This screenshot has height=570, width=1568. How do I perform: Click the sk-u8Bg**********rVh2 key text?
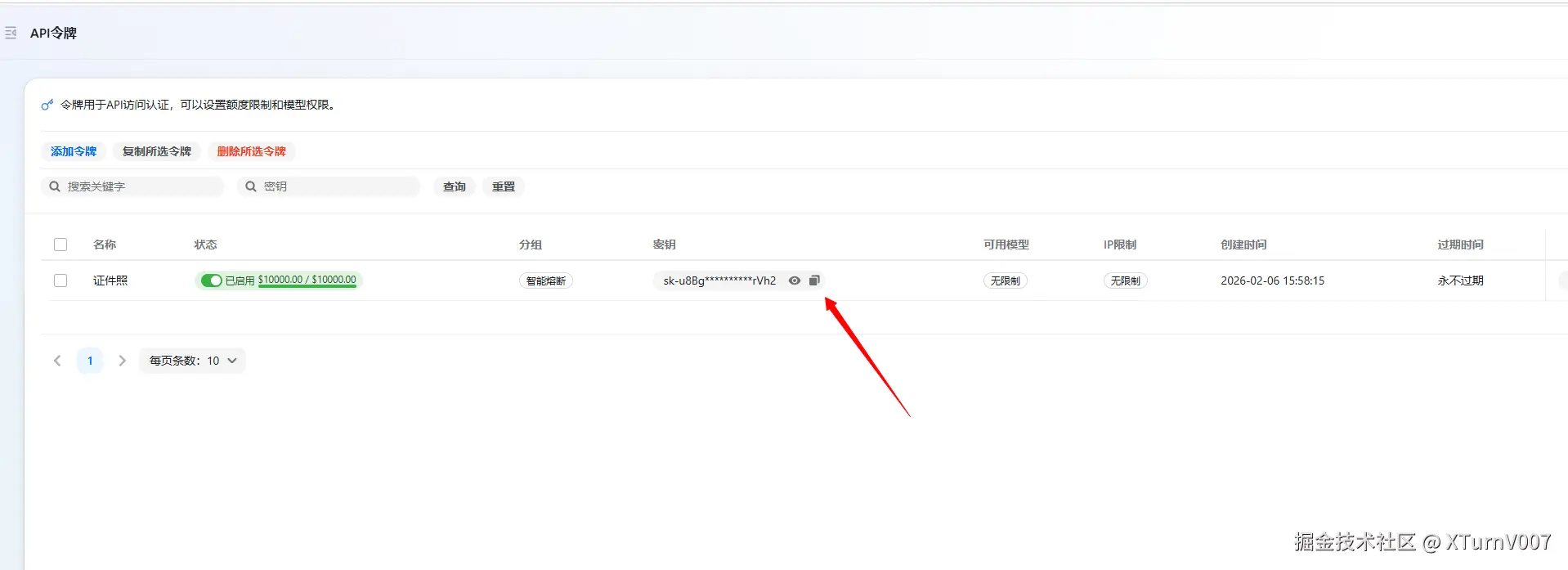tap(719, 281)
